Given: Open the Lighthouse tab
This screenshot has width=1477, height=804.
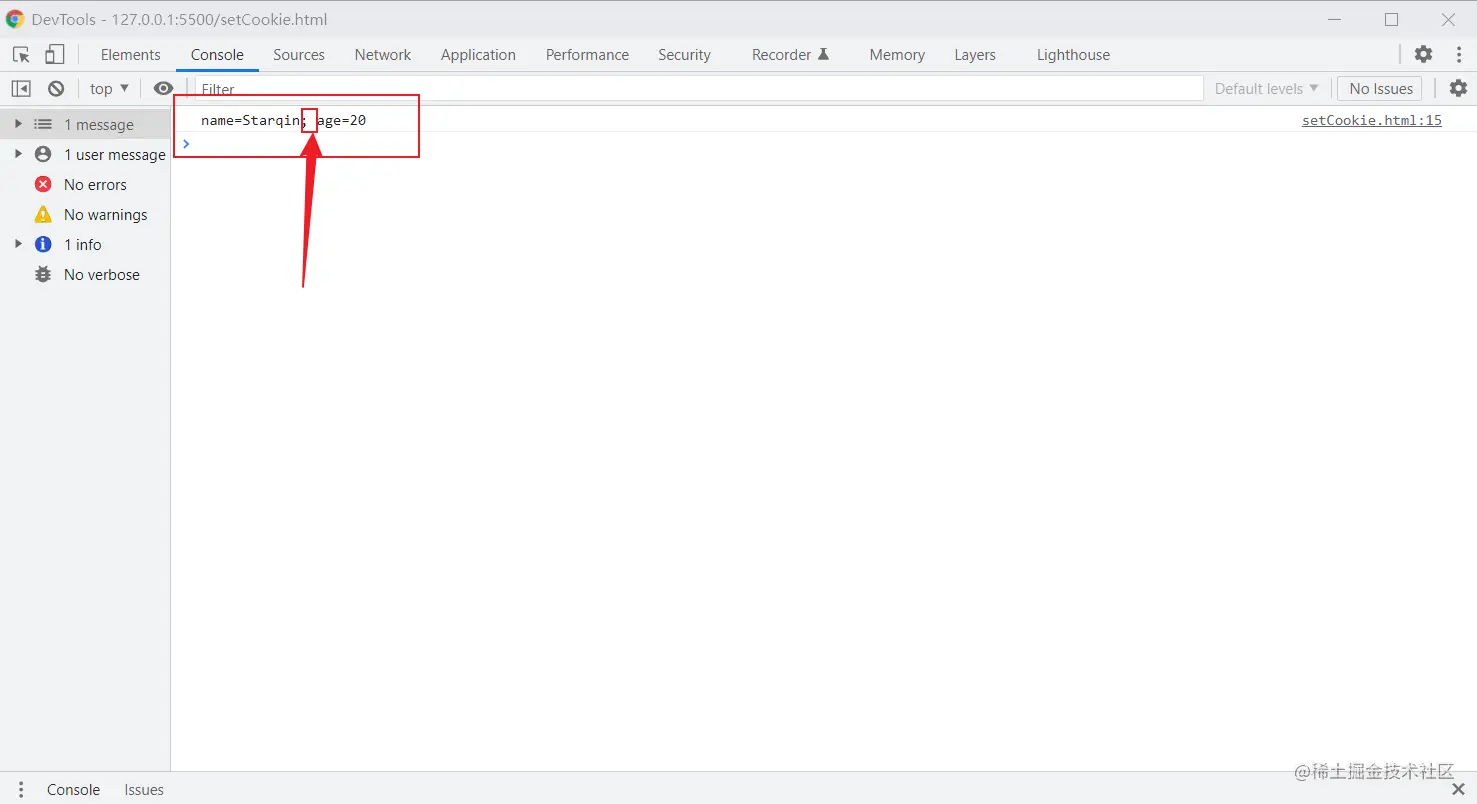Looking at the screenshot, I should [x=1073, y=54].
